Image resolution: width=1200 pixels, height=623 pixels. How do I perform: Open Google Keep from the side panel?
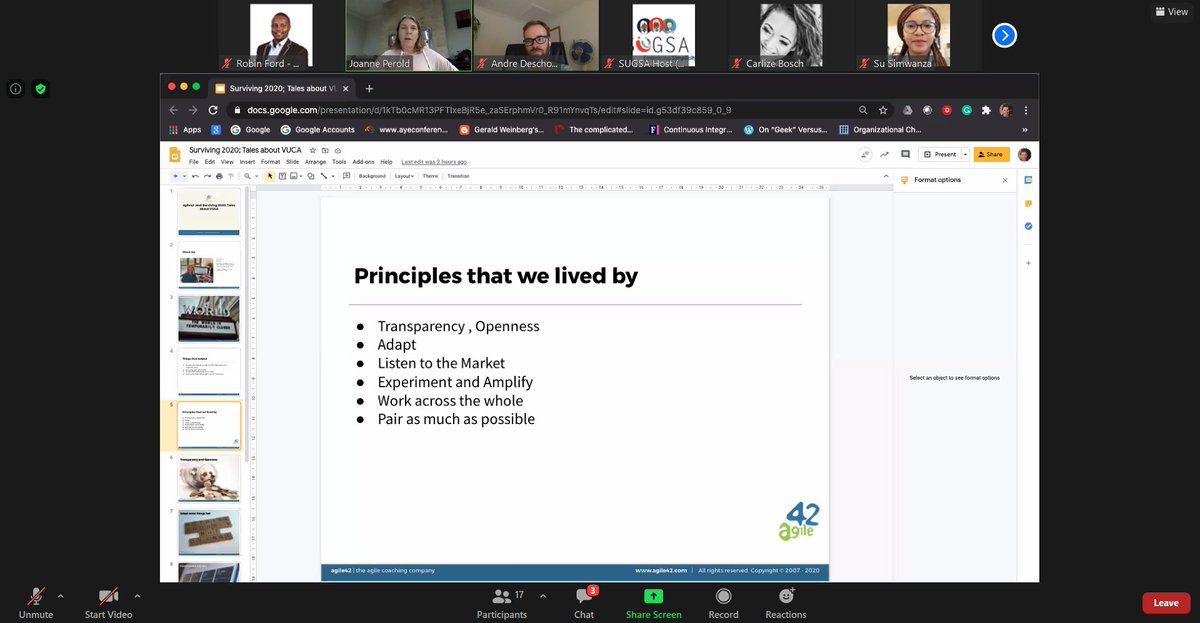click(x=1028, y=204)
